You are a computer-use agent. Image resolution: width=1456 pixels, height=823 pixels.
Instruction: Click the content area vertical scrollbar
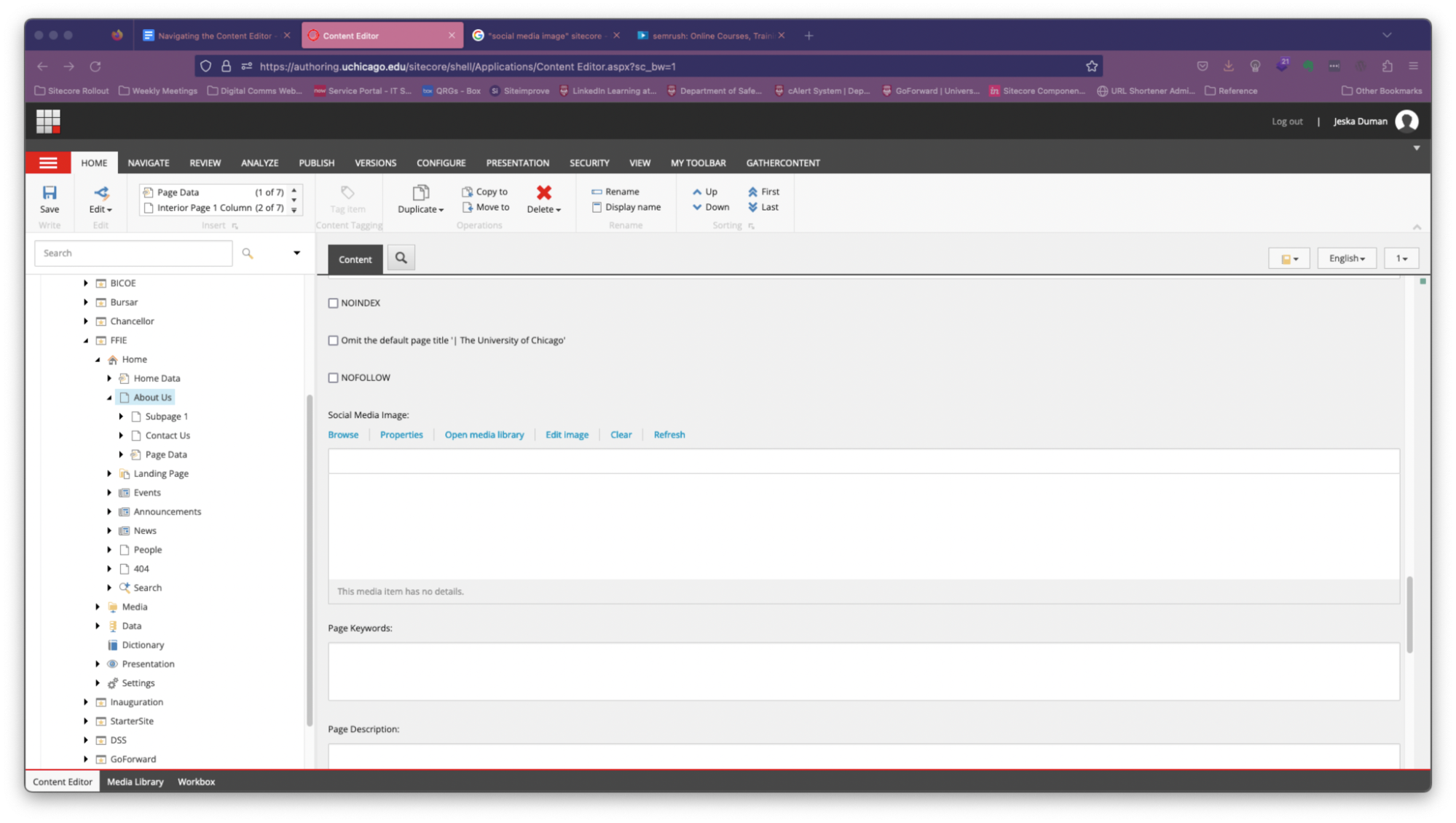coord(1409,614)
